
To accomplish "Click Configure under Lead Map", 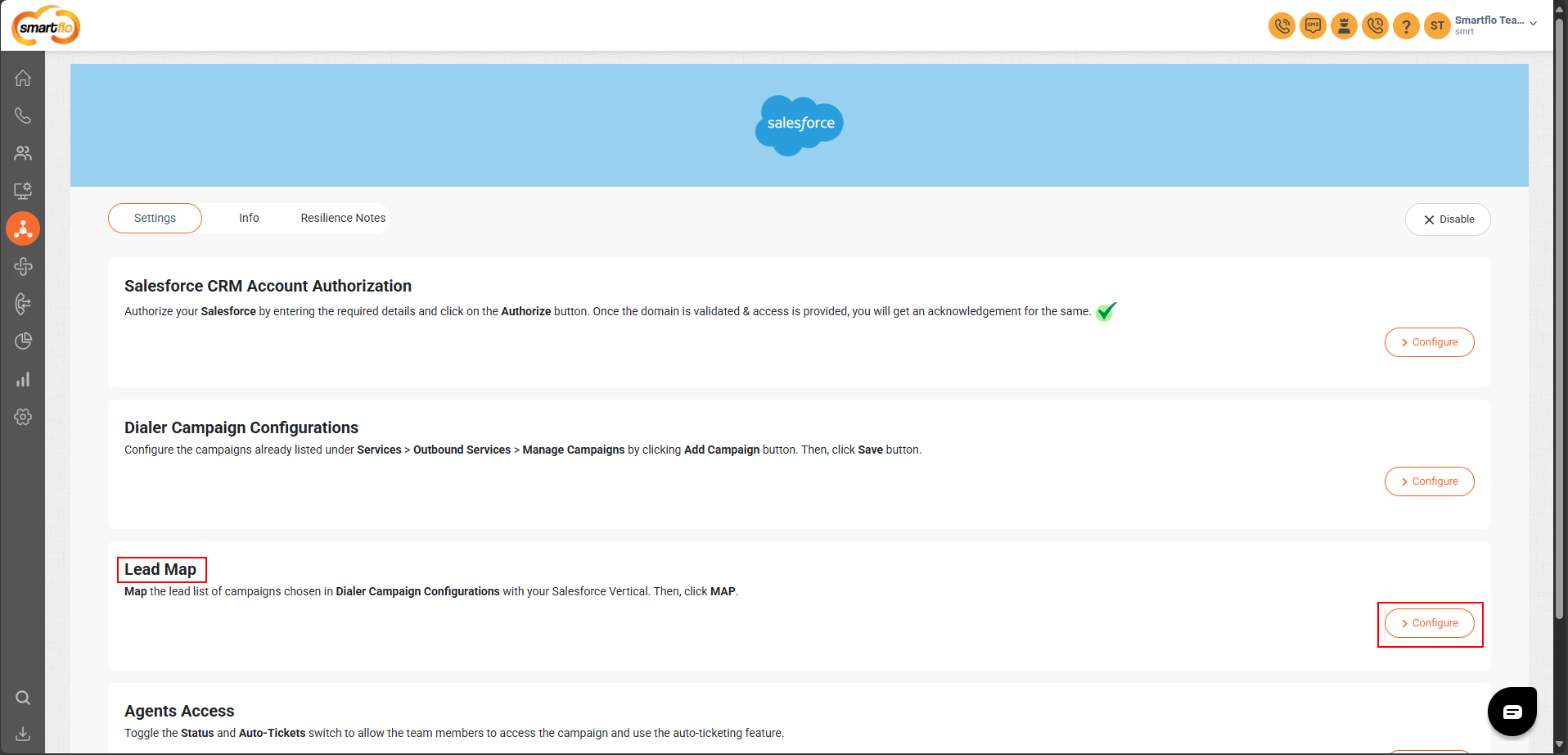I will tap(1429, 623).
